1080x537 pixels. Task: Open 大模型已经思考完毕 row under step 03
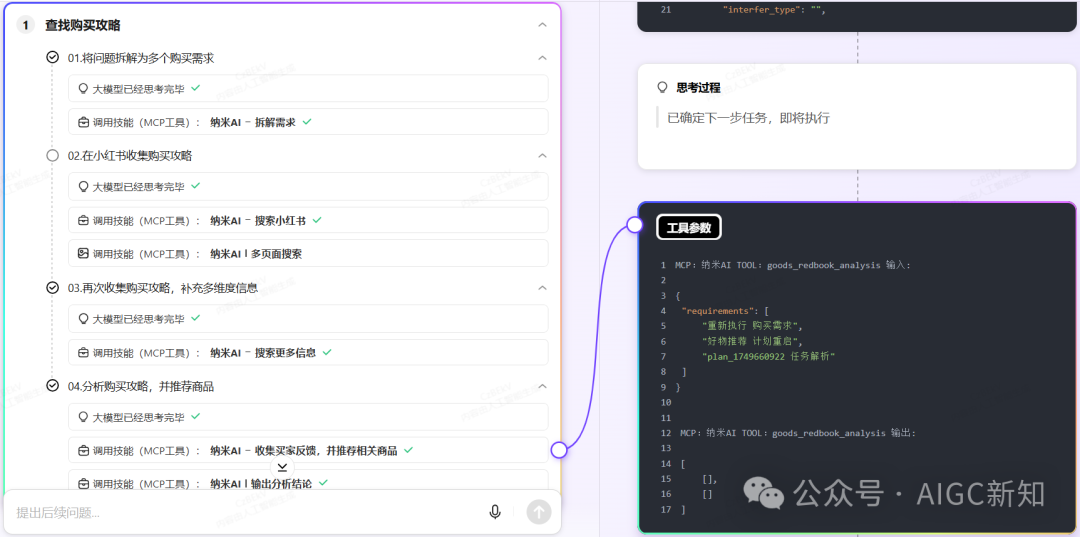309,319
